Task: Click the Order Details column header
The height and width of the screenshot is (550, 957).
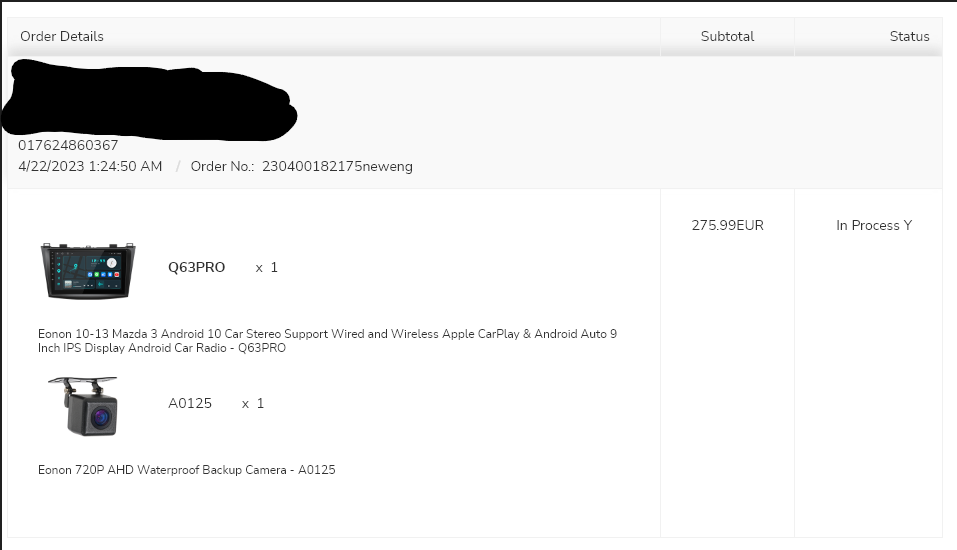Action: pyautogui.click(x=62, y=36)
